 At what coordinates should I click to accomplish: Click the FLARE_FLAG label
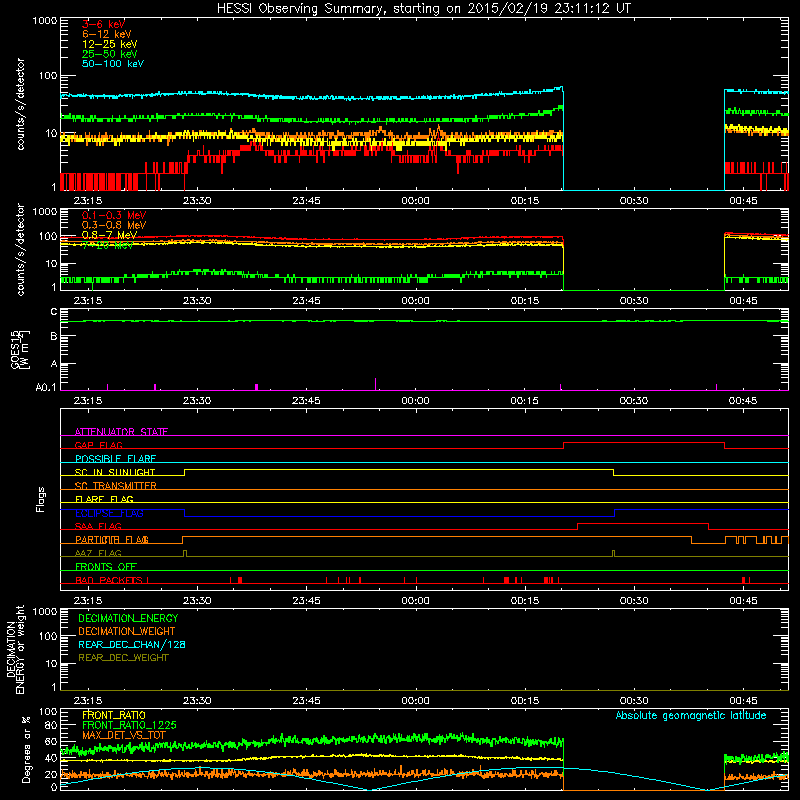[x=104, y=499]
